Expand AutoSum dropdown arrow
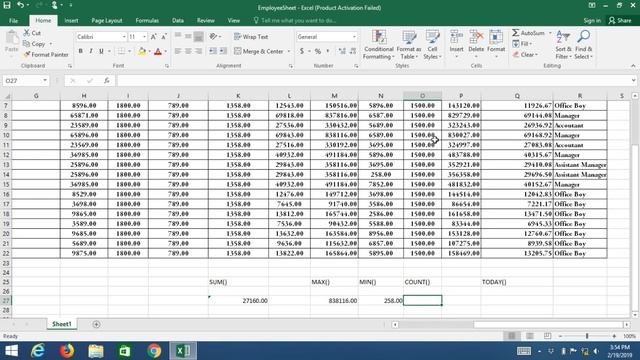This screenshot has height=360, width=640. click(x=550, y=33)
